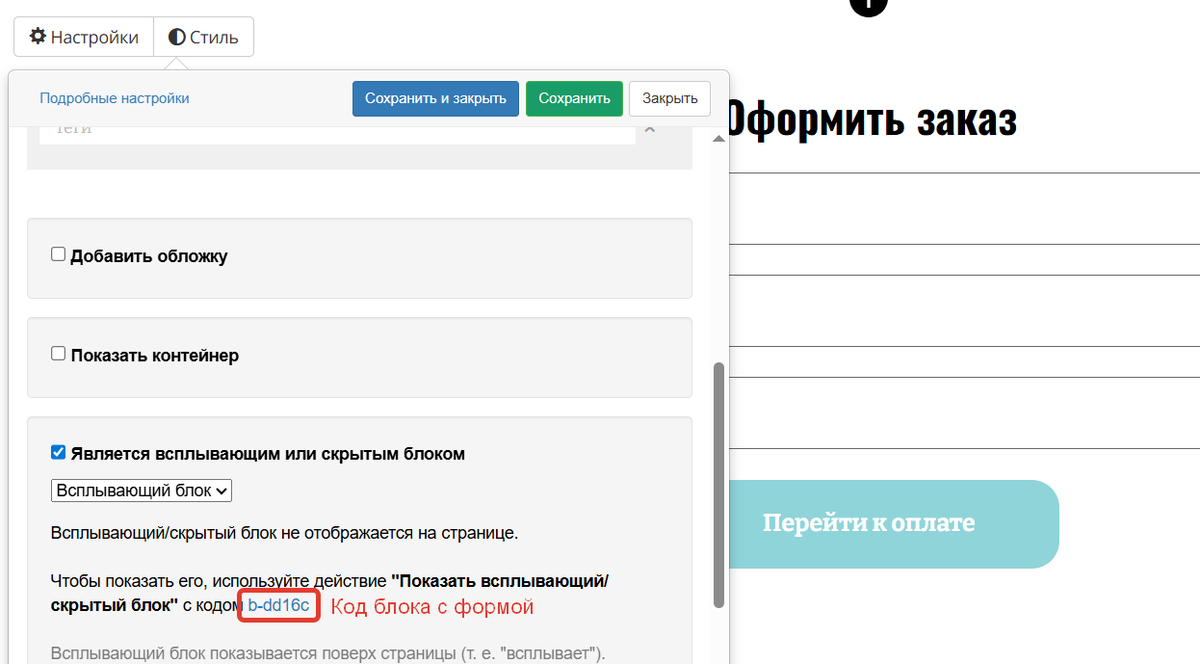
Task: Uncheck Является всплывающим или скрытым блоком
Action: point(58,452)
